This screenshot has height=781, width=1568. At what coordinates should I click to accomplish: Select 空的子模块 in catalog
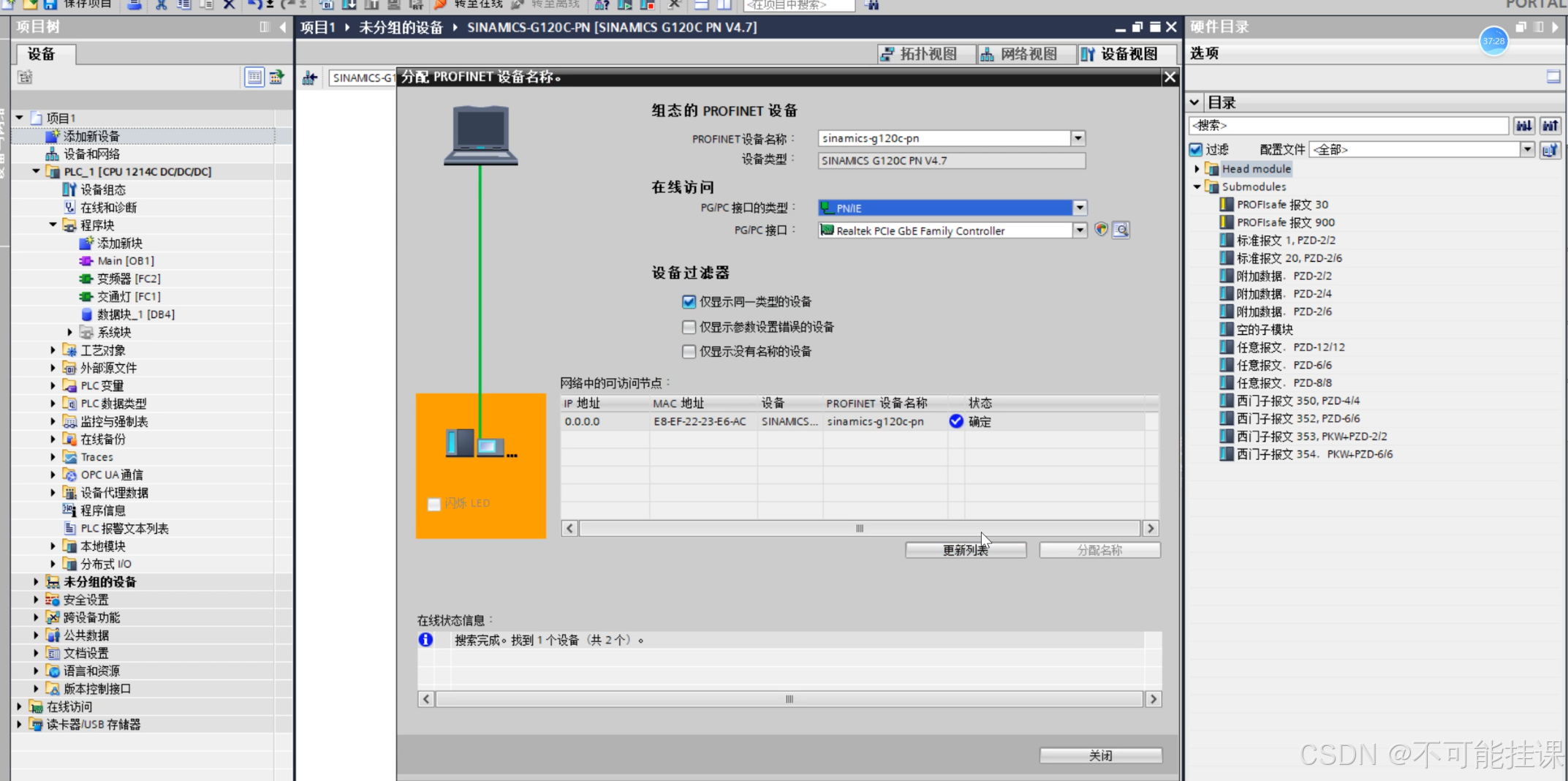[x=1265, y=329]
